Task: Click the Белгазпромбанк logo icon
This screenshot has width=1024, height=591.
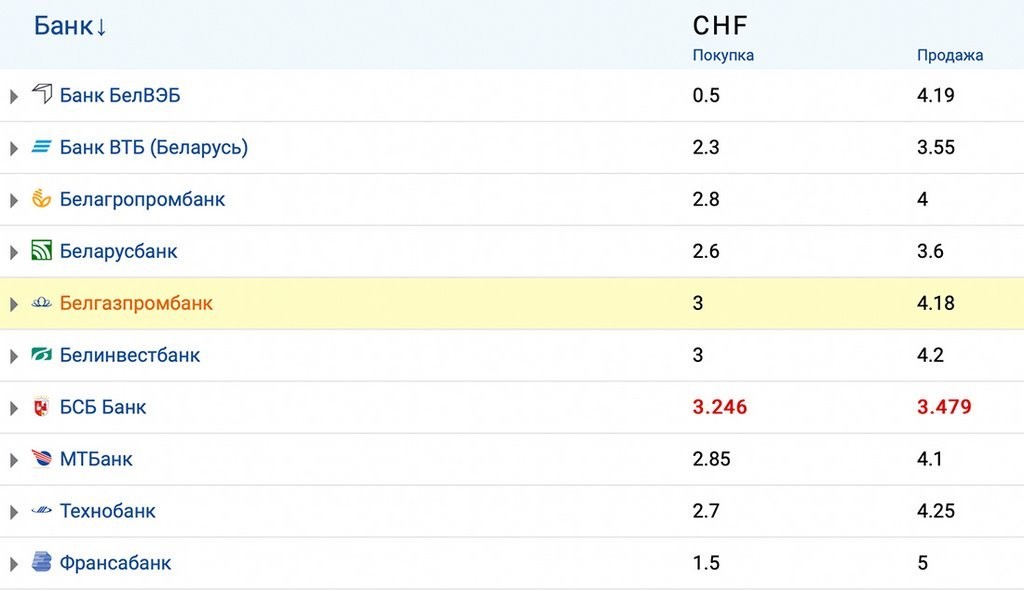Action: coord(41,303)
